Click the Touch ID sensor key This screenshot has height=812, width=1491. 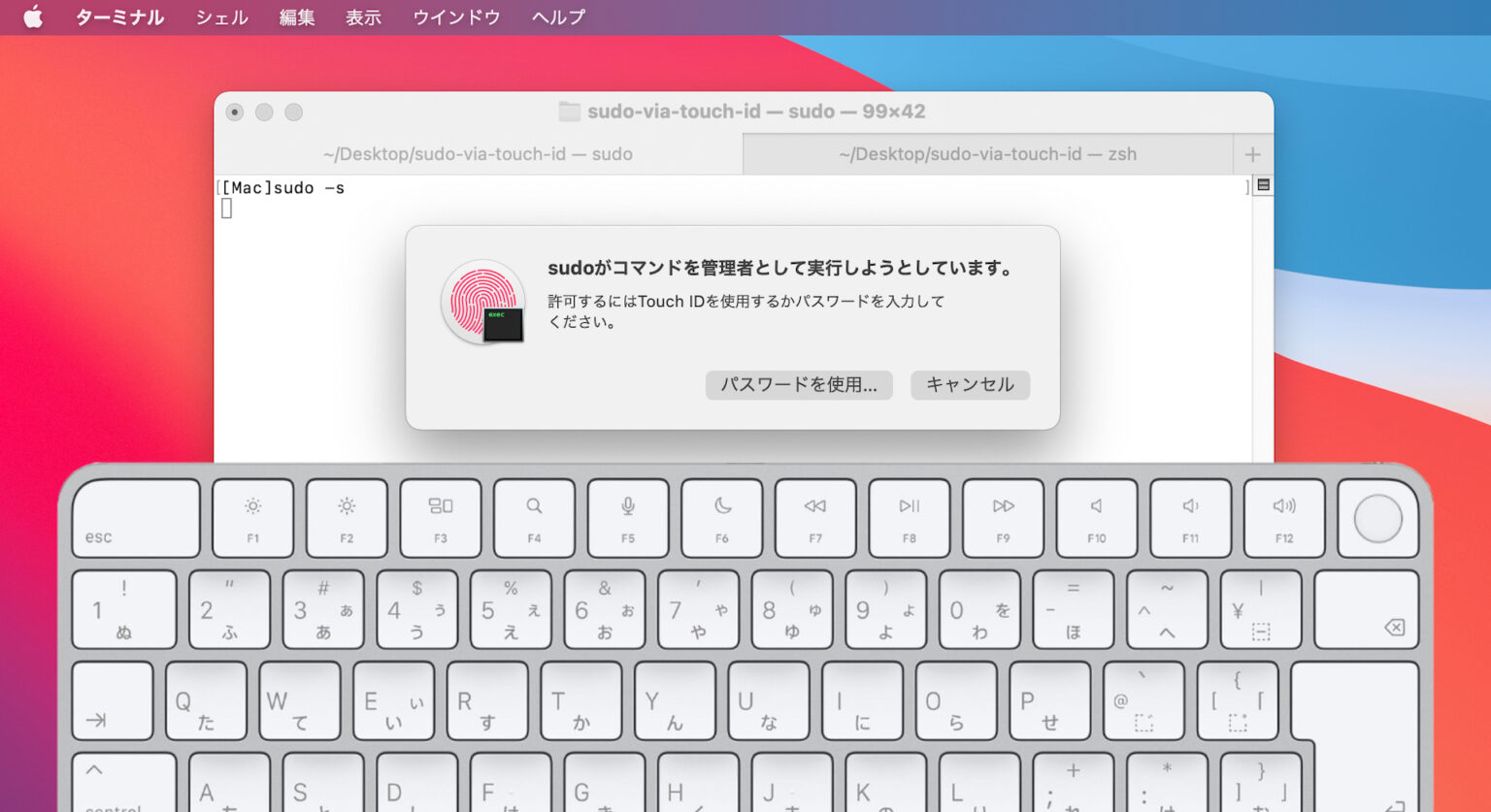click(1378, 518)
